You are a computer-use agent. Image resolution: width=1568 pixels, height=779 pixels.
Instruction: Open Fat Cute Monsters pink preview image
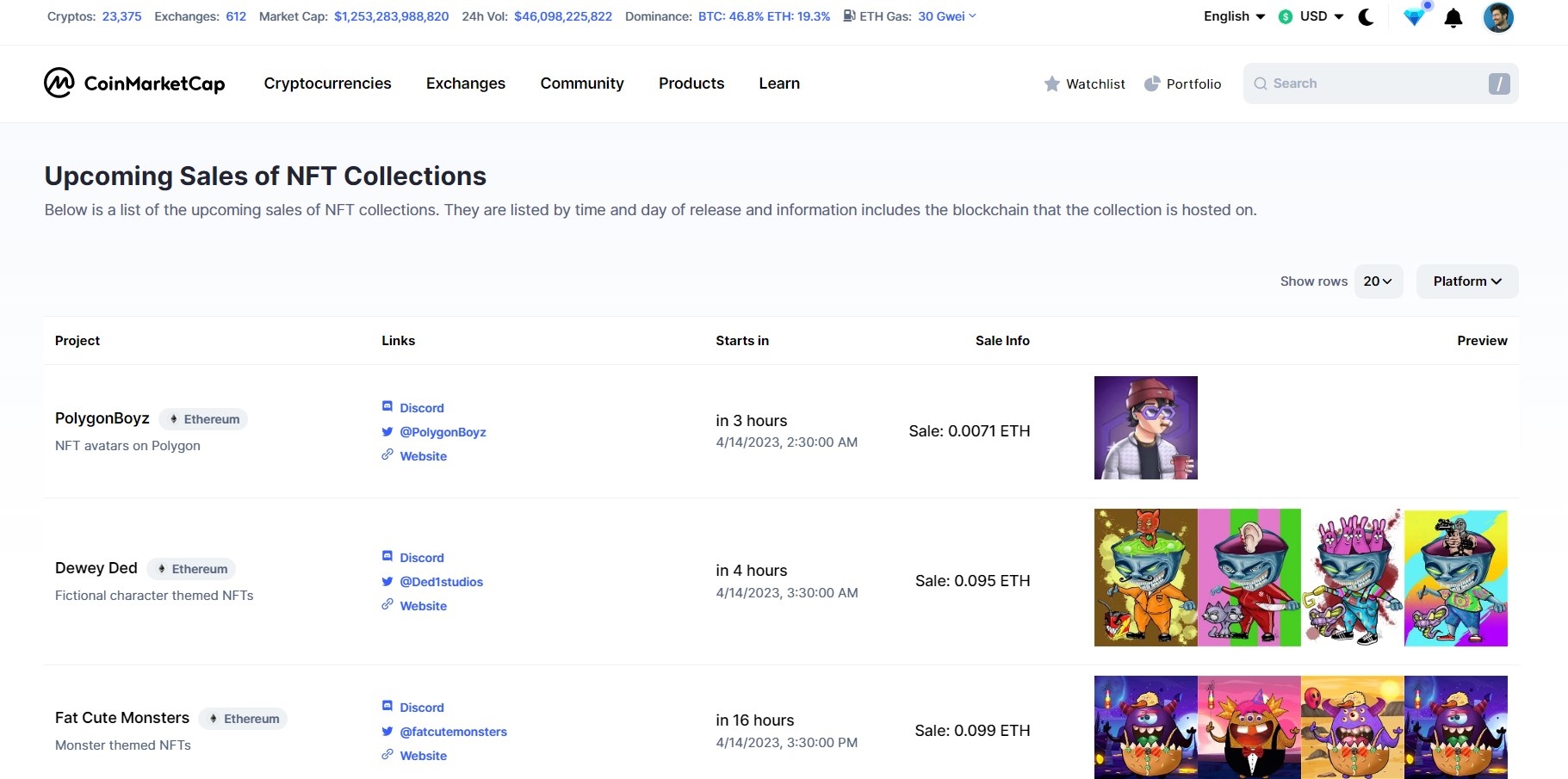pyautogui.click(x=1249, y=727)
